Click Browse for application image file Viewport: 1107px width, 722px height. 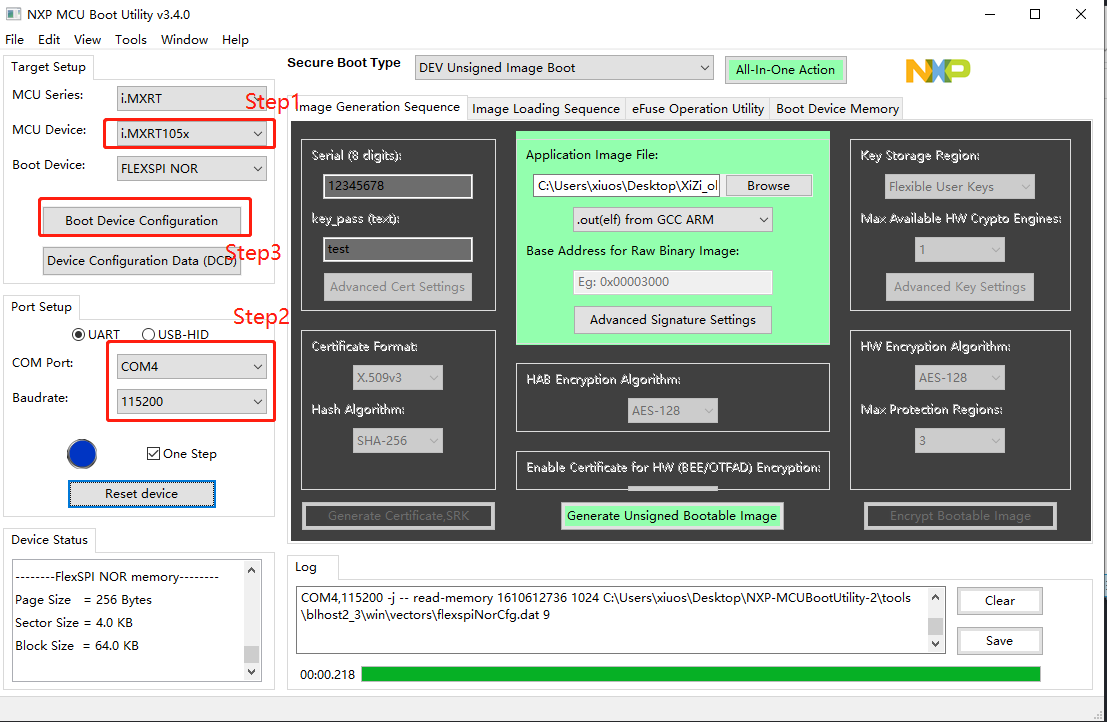click(x=768, y=186)
